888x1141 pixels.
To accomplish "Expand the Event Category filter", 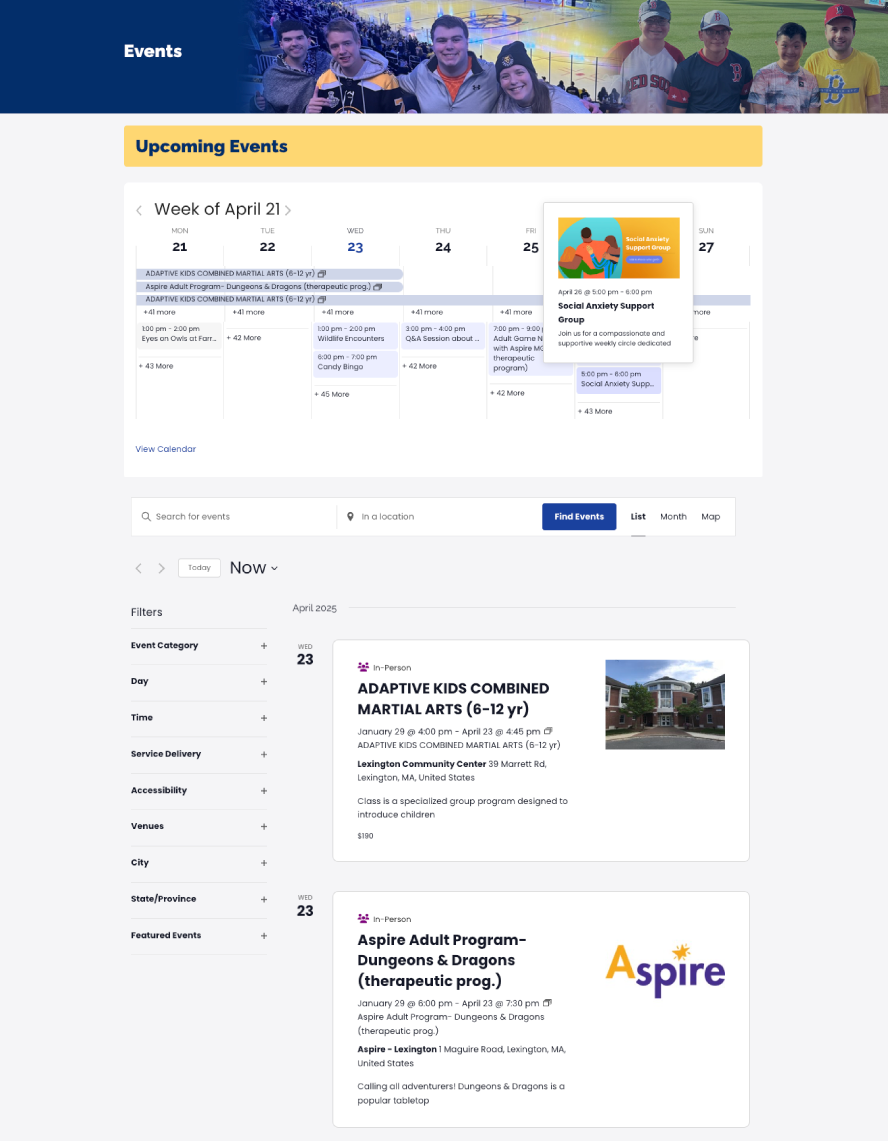I will pos(263,646).
